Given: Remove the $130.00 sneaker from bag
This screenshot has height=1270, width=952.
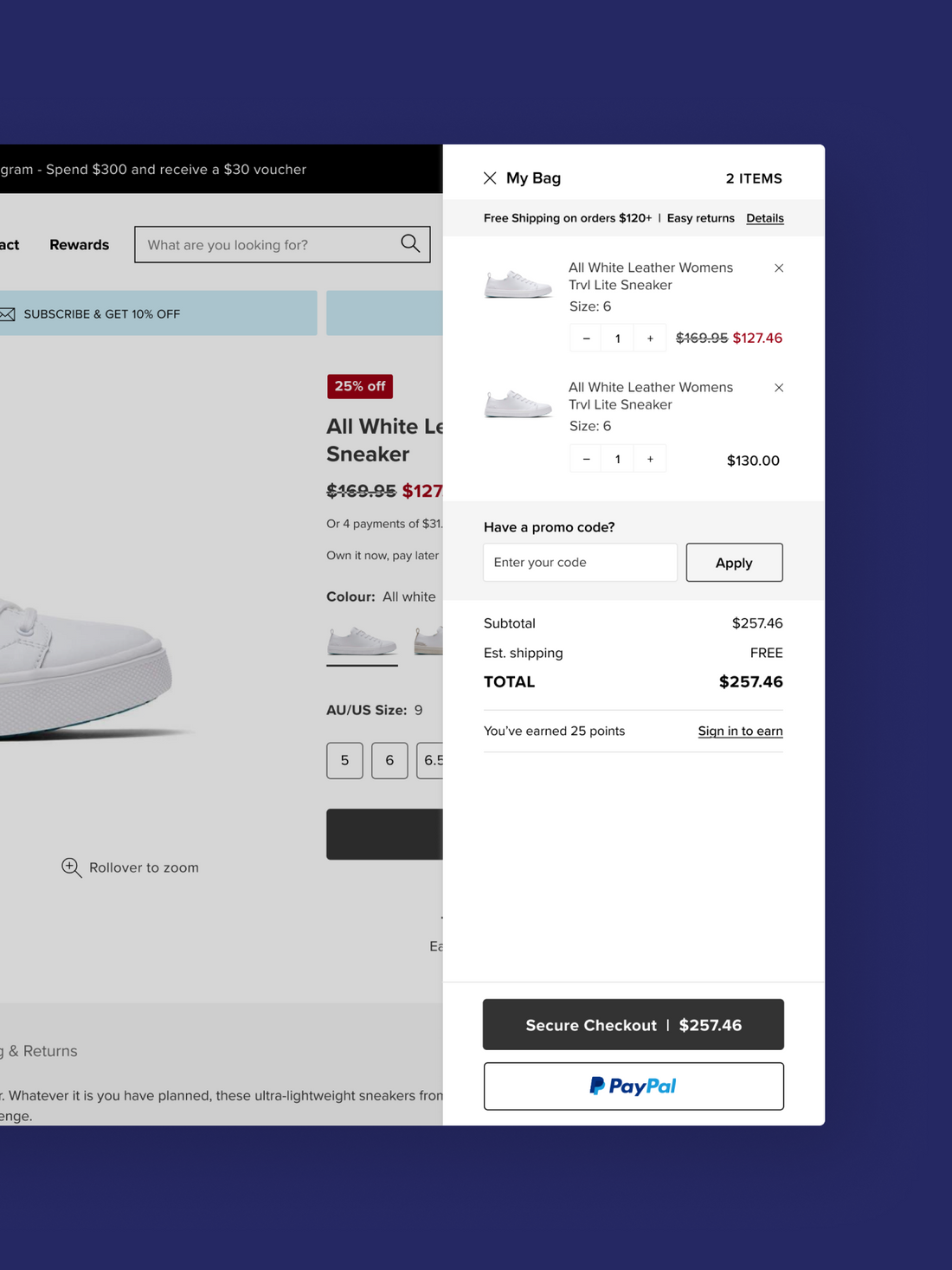Looking at the screenshot, I should coord(779,388).
